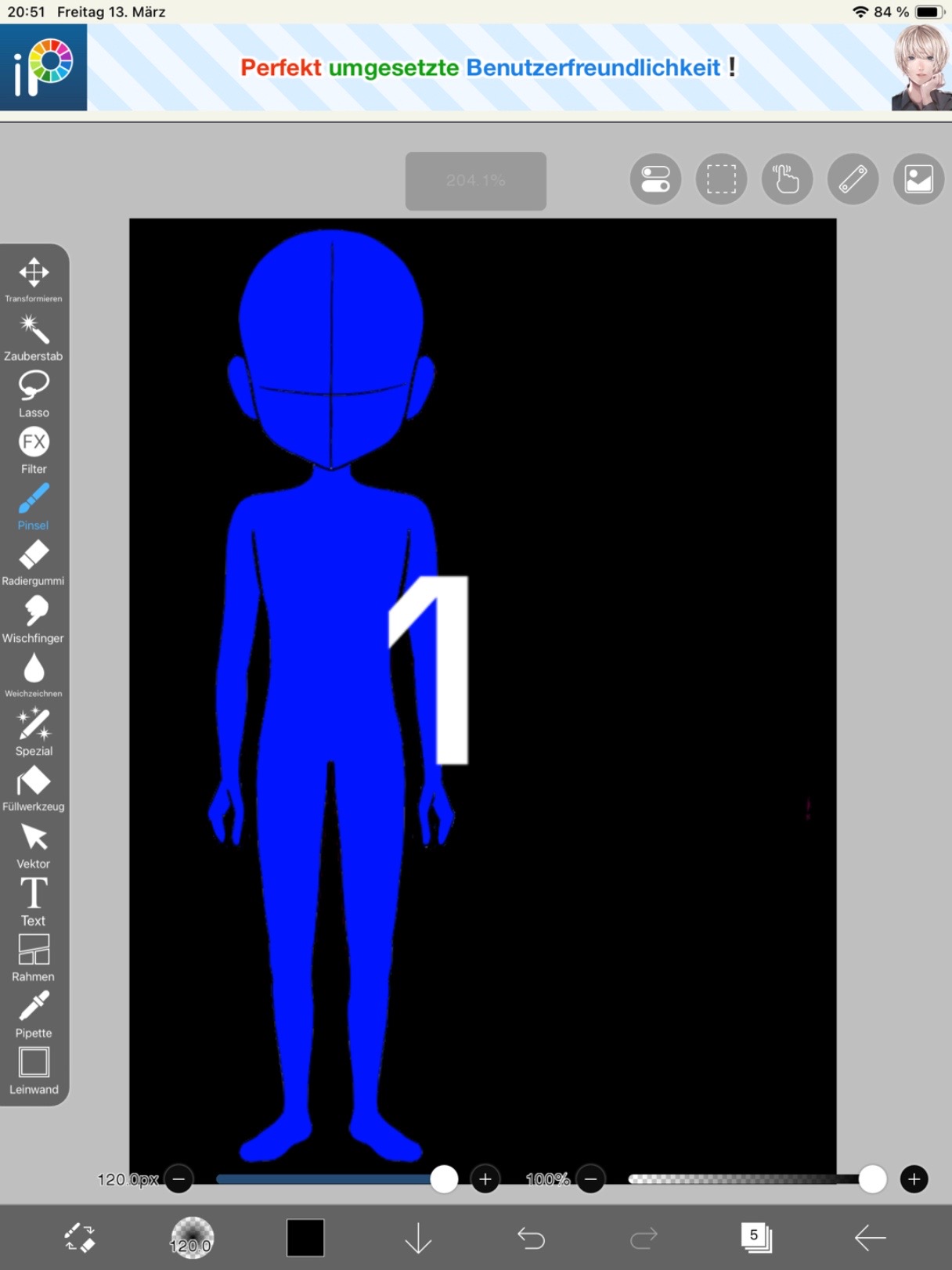Open the Leinwand canvas tool
952x1270 pixels.
[x=34, y=1071]
